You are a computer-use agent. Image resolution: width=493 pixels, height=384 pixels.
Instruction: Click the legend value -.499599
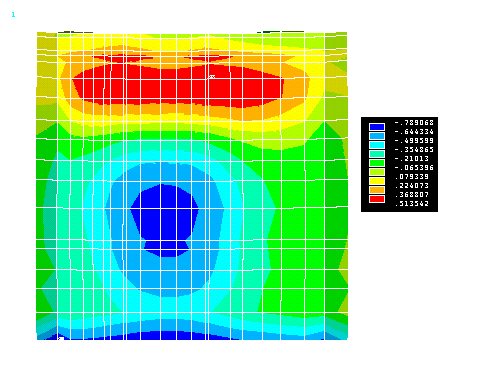click(414, 141)
